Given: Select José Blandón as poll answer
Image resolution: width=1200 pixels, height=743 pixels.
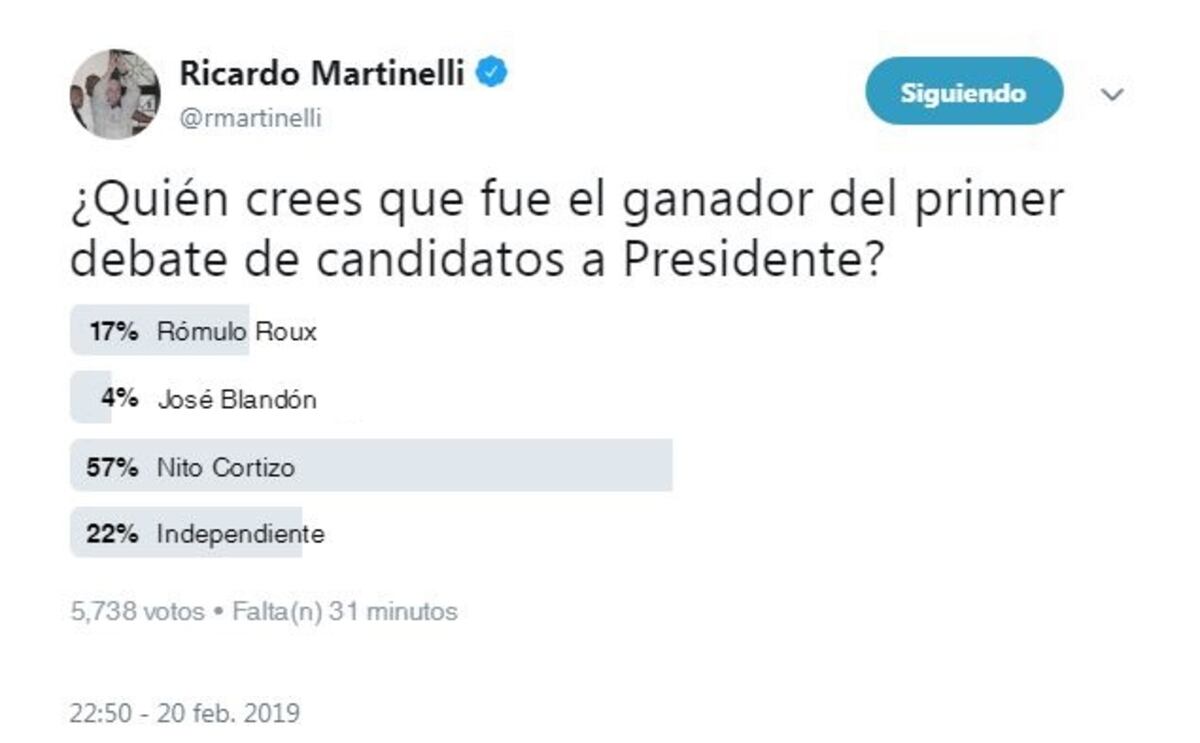Looking at the screenshot, I should [238, 397].
